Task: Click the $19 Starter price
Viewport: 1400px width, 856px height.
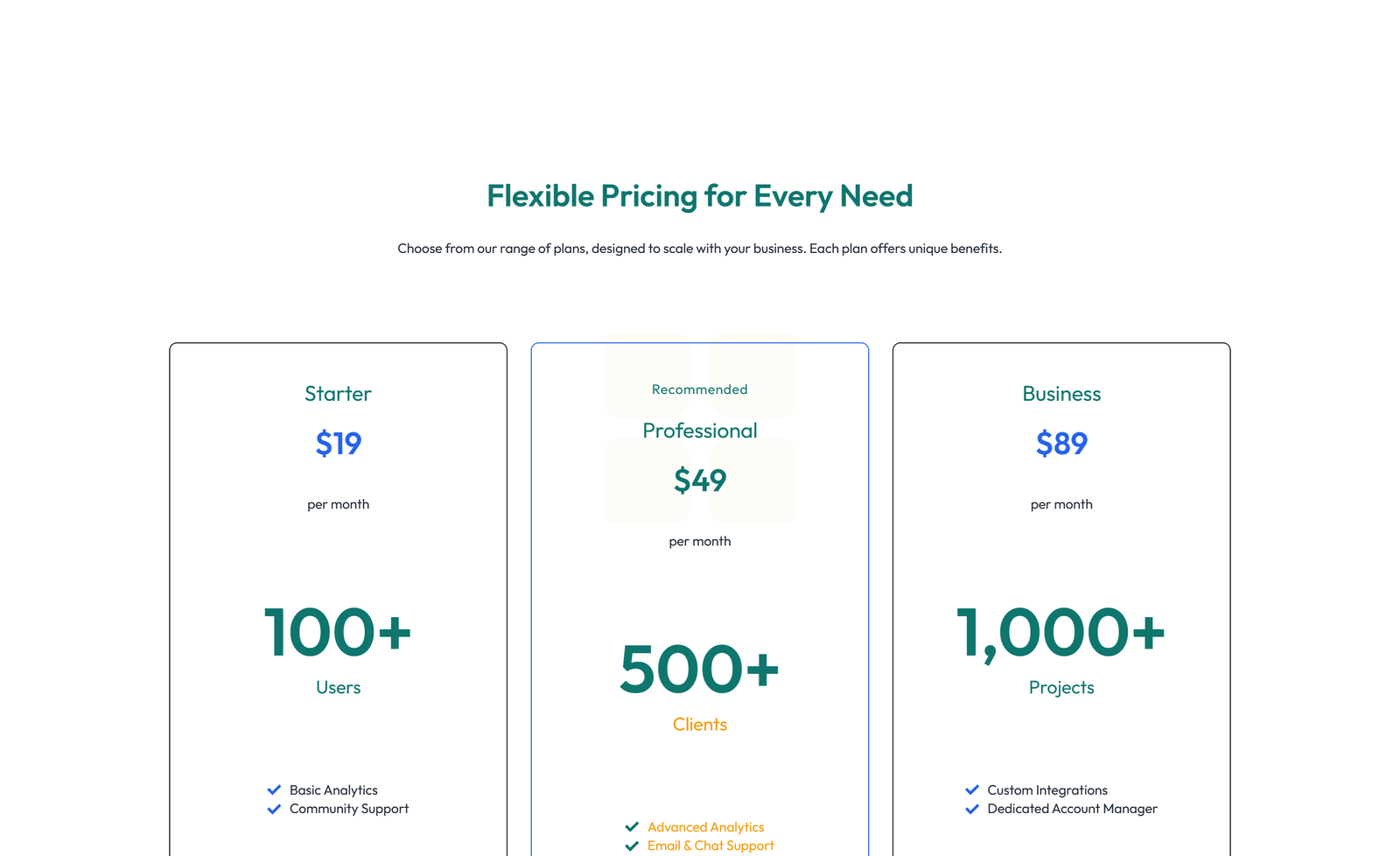Action: click(338, 444)
